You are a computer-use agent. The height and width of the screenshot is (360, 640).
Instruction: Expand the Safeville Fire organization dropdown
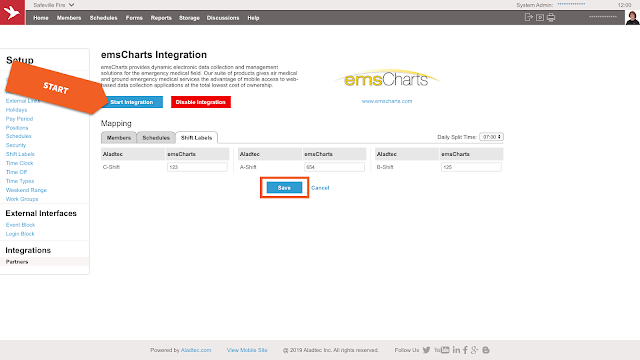tap(53, 5)
